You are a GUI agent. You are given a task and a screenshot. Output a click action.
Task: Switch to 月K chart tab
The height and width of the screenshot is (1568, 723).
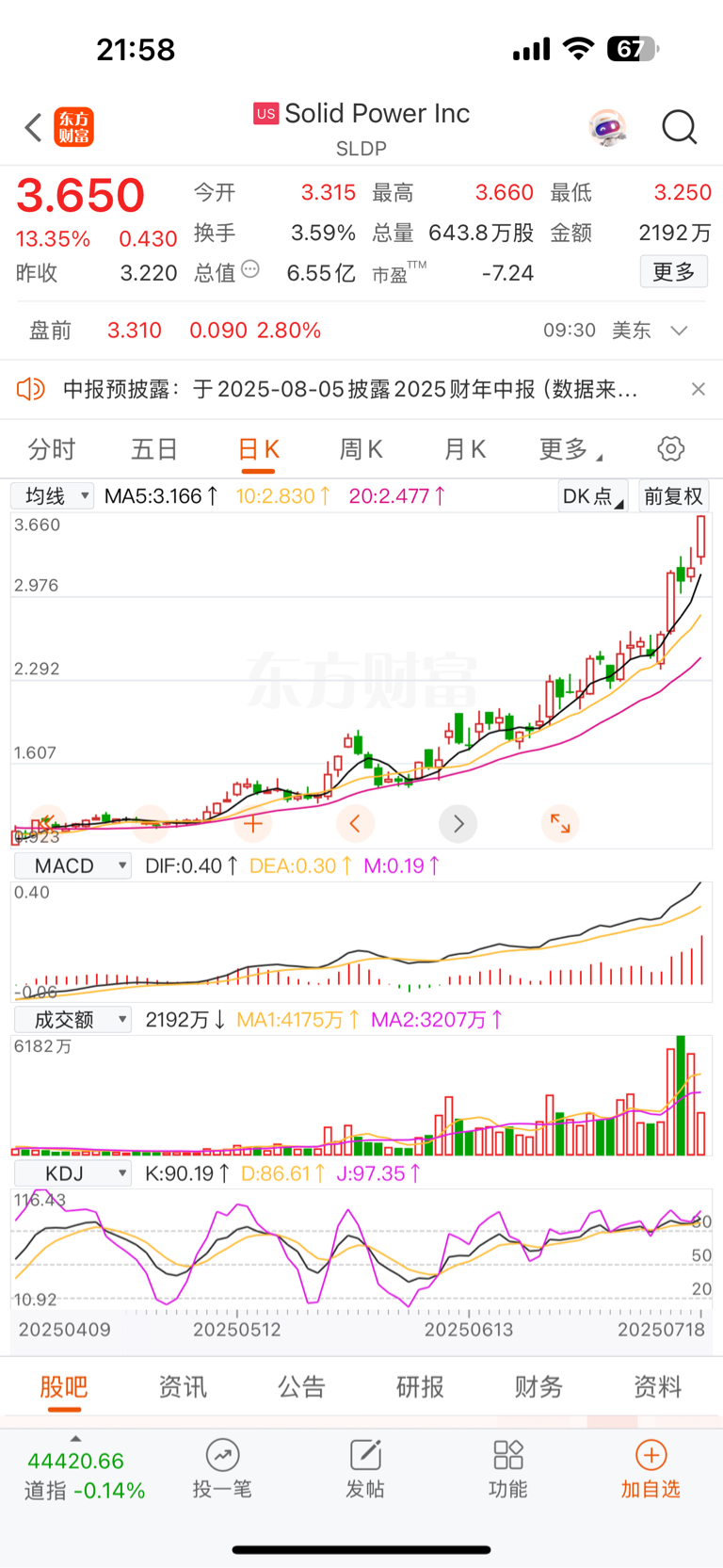[x=465, y=449]
